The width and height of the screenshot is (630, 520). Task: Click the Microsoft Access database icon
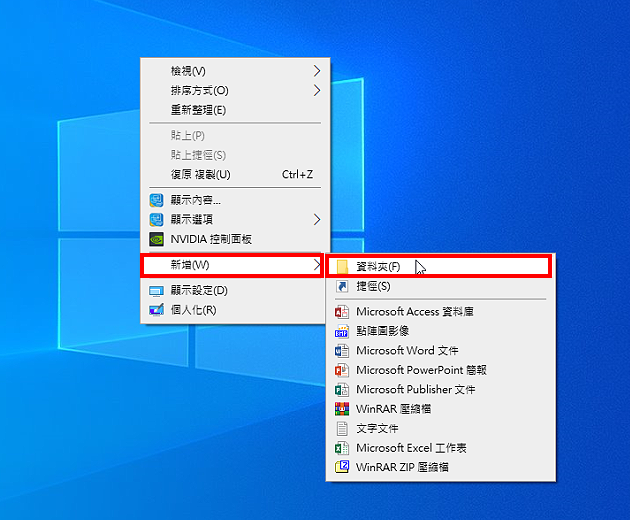(342, 311)
